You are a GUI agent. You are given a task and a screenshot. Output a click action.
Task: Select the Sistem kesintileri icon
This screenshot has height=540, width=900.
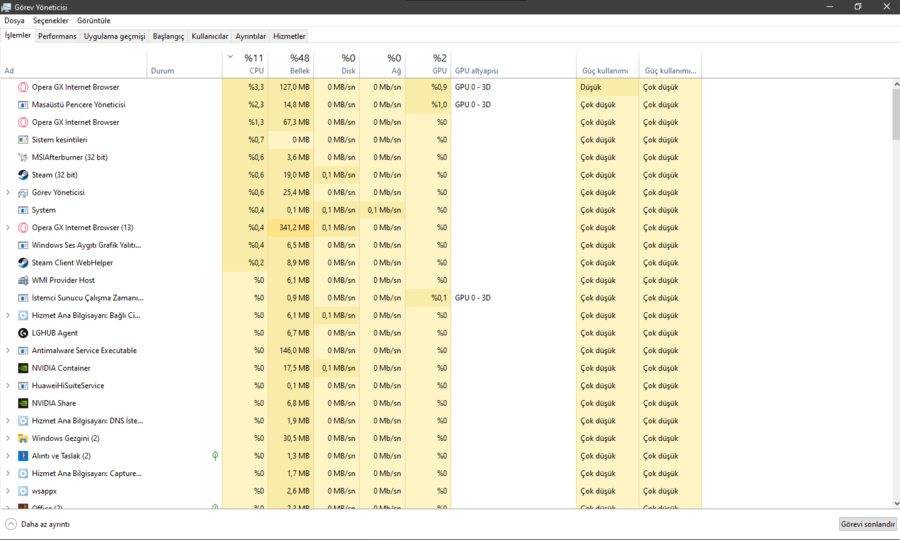[x=23, y=140]
